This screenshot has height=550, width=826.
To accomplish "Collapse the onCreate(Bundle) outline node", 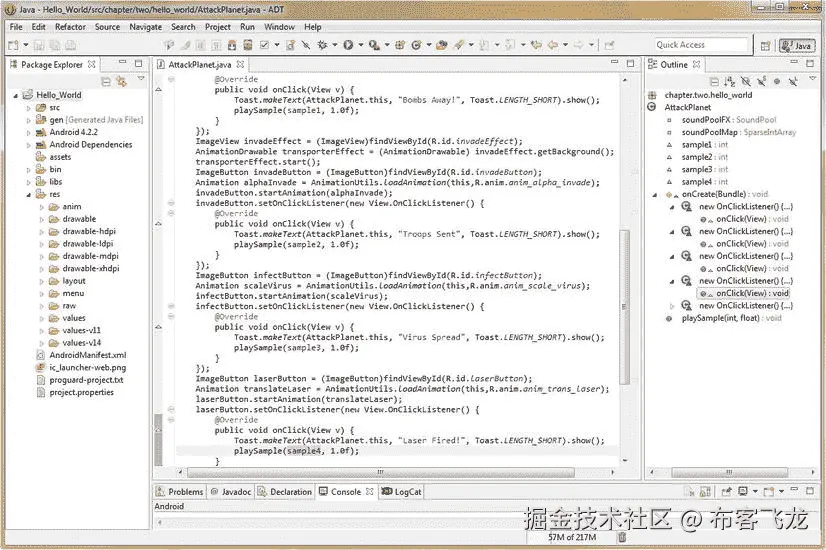I will pyautogui.click(x=655, y=194).
